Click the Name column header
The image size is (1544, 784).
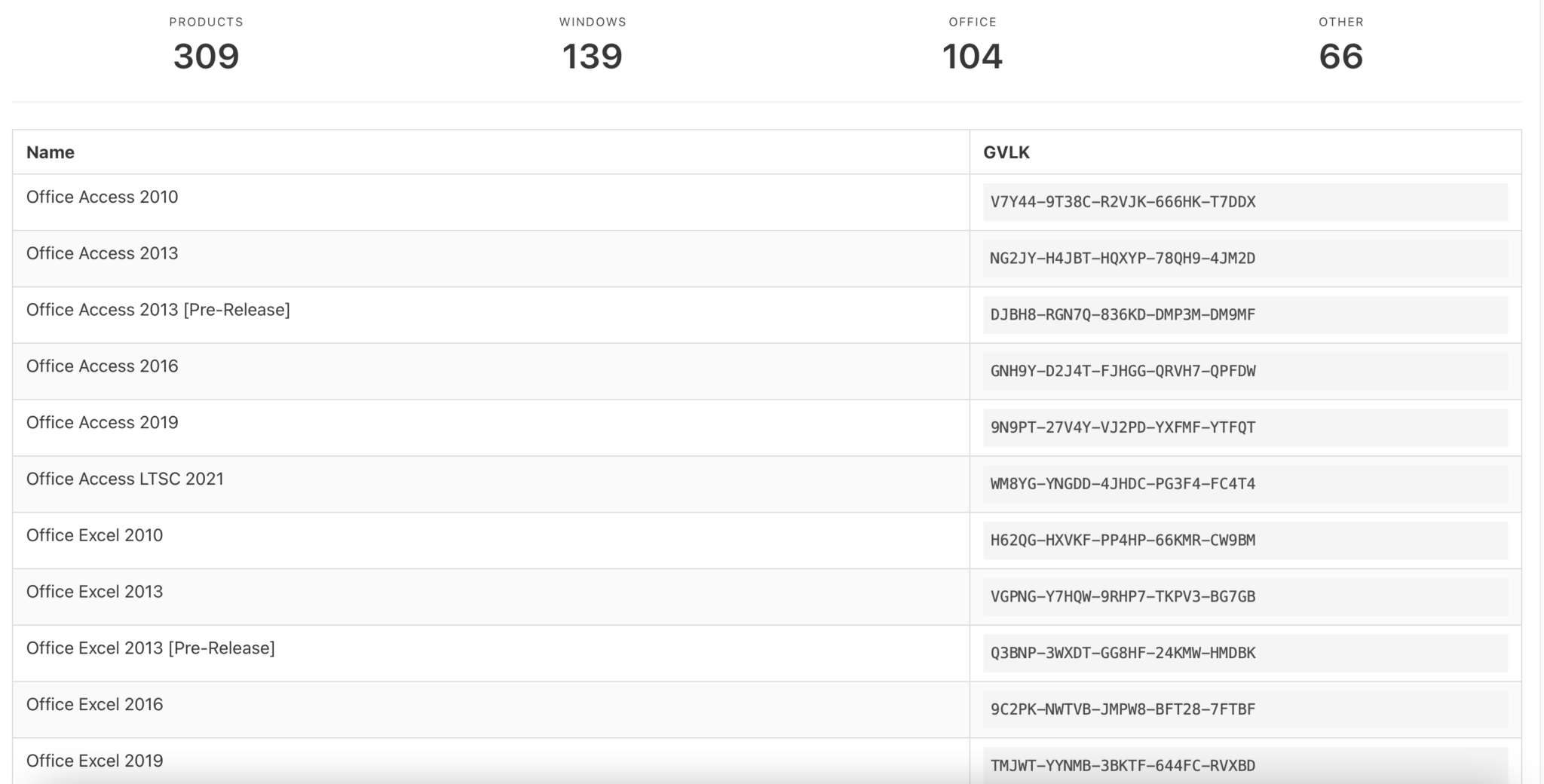click(51, 152)
